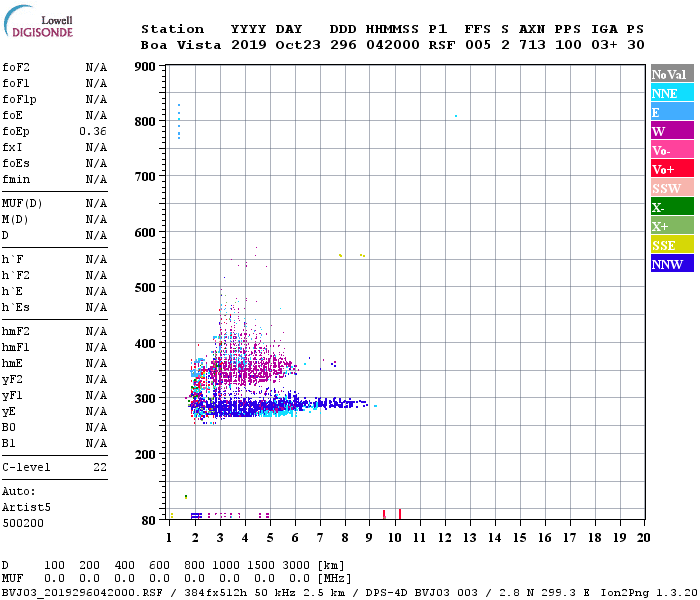700x600 pixels.
Task: Click the 3000 km distance column header
Action: pyautogui.click(x=296, y=565)
